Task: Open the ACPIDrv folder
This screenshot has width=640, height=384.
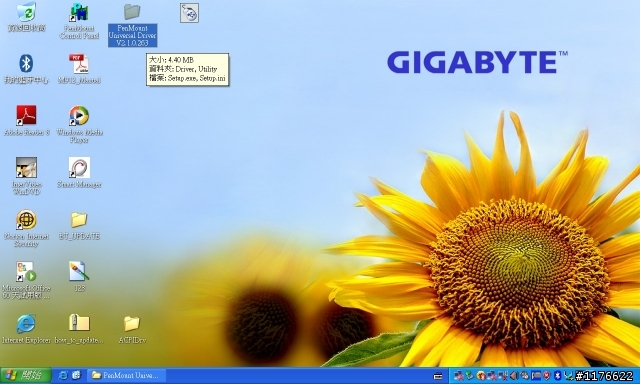Action: [131, 329]
